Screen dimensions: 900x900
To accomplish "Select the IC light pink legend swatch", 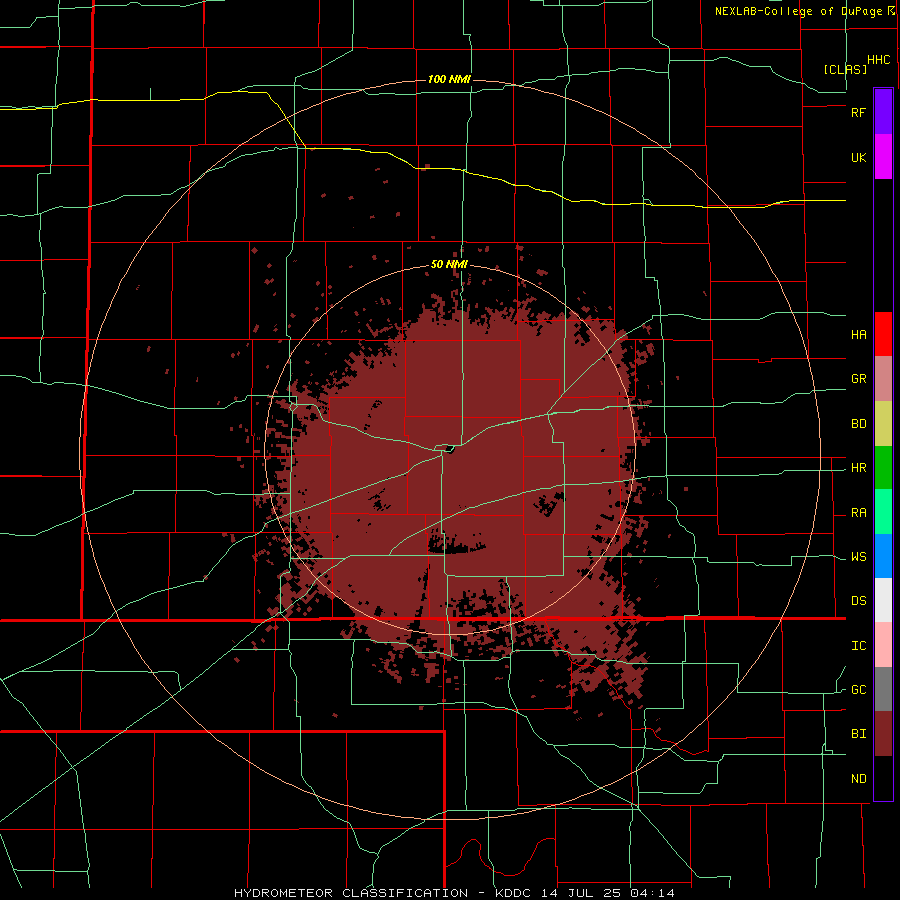I will click(x=883, y=645).
